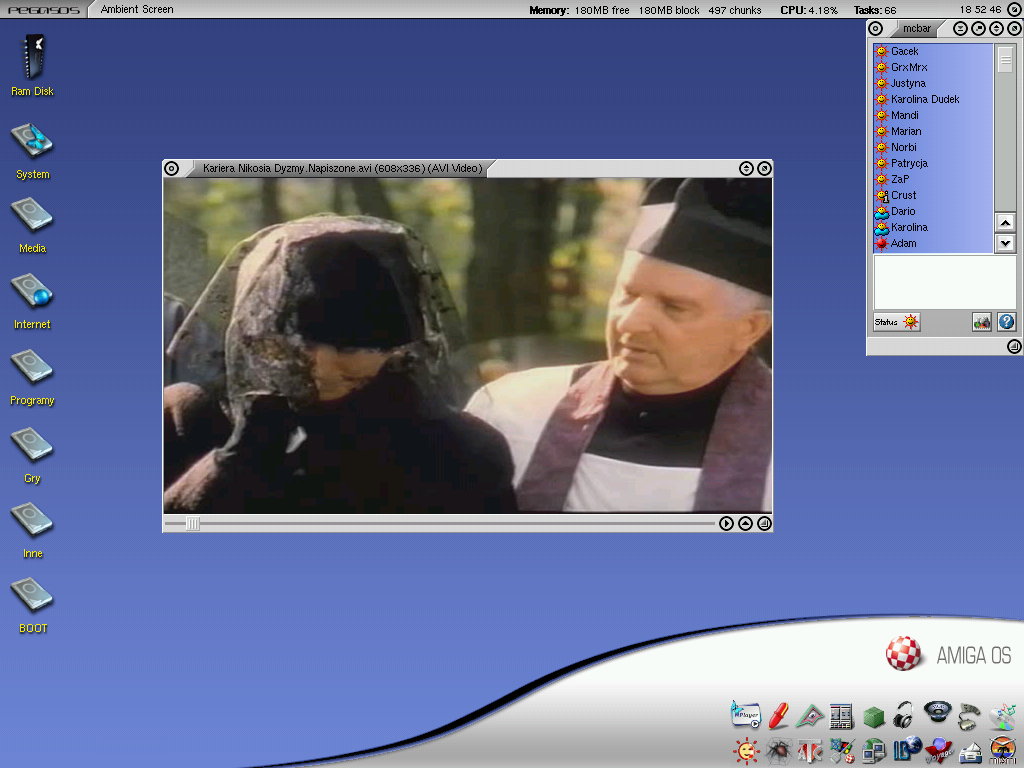Image resolution: width=1024 pixels, height=768 pixels.
Task: Open the loudspeaker icon in dock
Action: [x=937, y=712]
